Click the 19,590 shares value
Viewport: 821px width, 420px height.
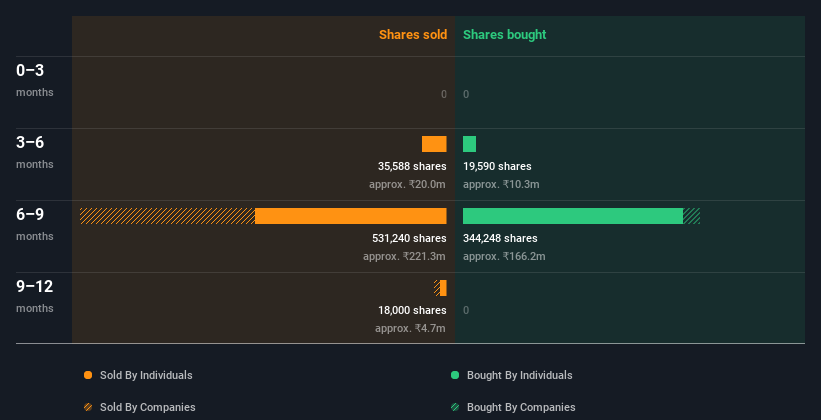(x=497, y=166)
